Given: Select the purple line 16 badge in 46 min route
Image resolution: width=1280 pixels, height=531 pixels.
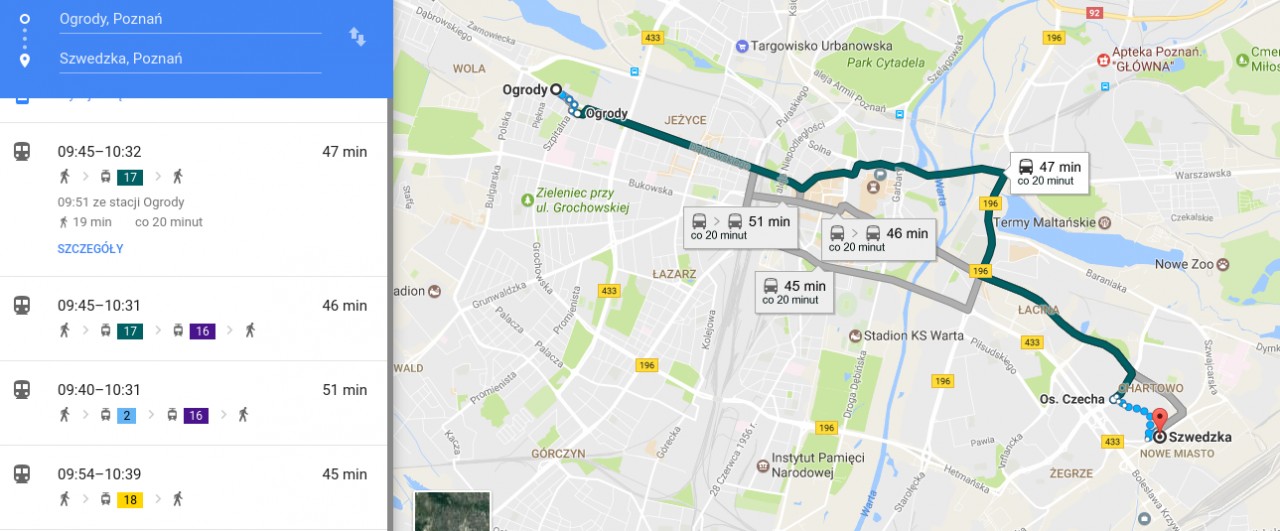Looking at the screenshot, I should coord(201,330).
